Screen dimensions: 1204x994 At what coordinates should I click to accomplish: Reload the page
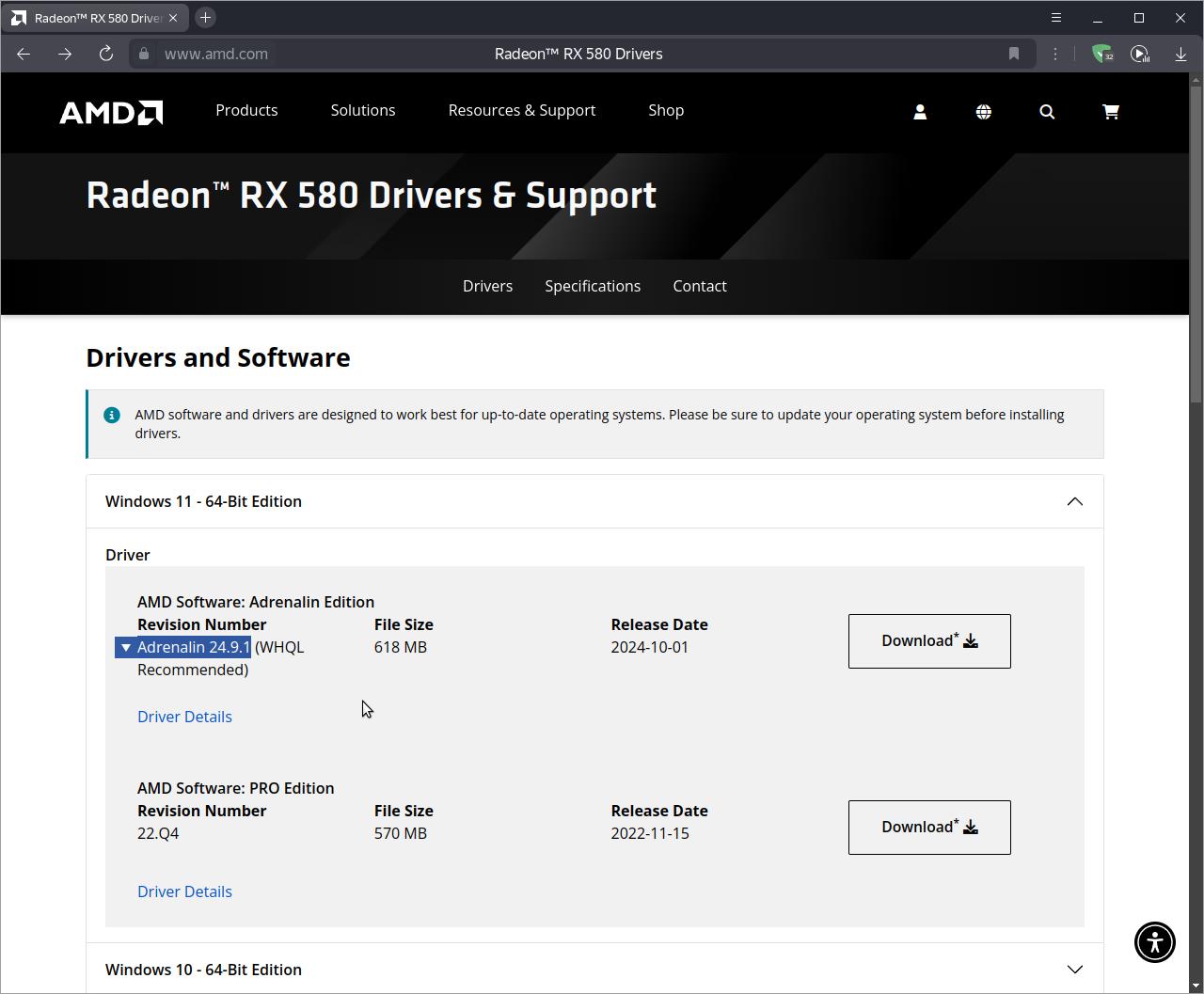pyautogui.click(x=106, y=54)
